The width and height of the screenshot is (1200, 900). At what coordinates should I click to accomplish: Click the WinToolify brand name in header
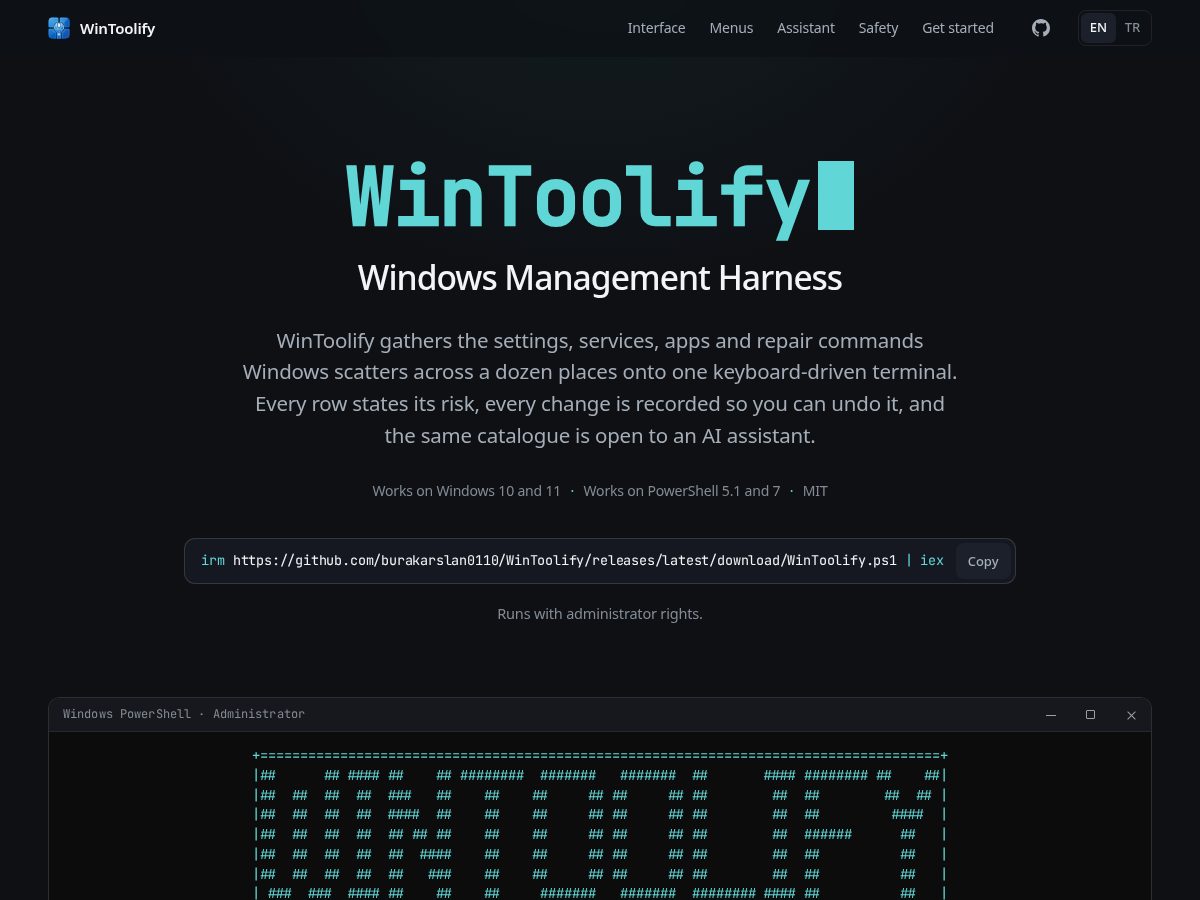(x=117, y=28)
